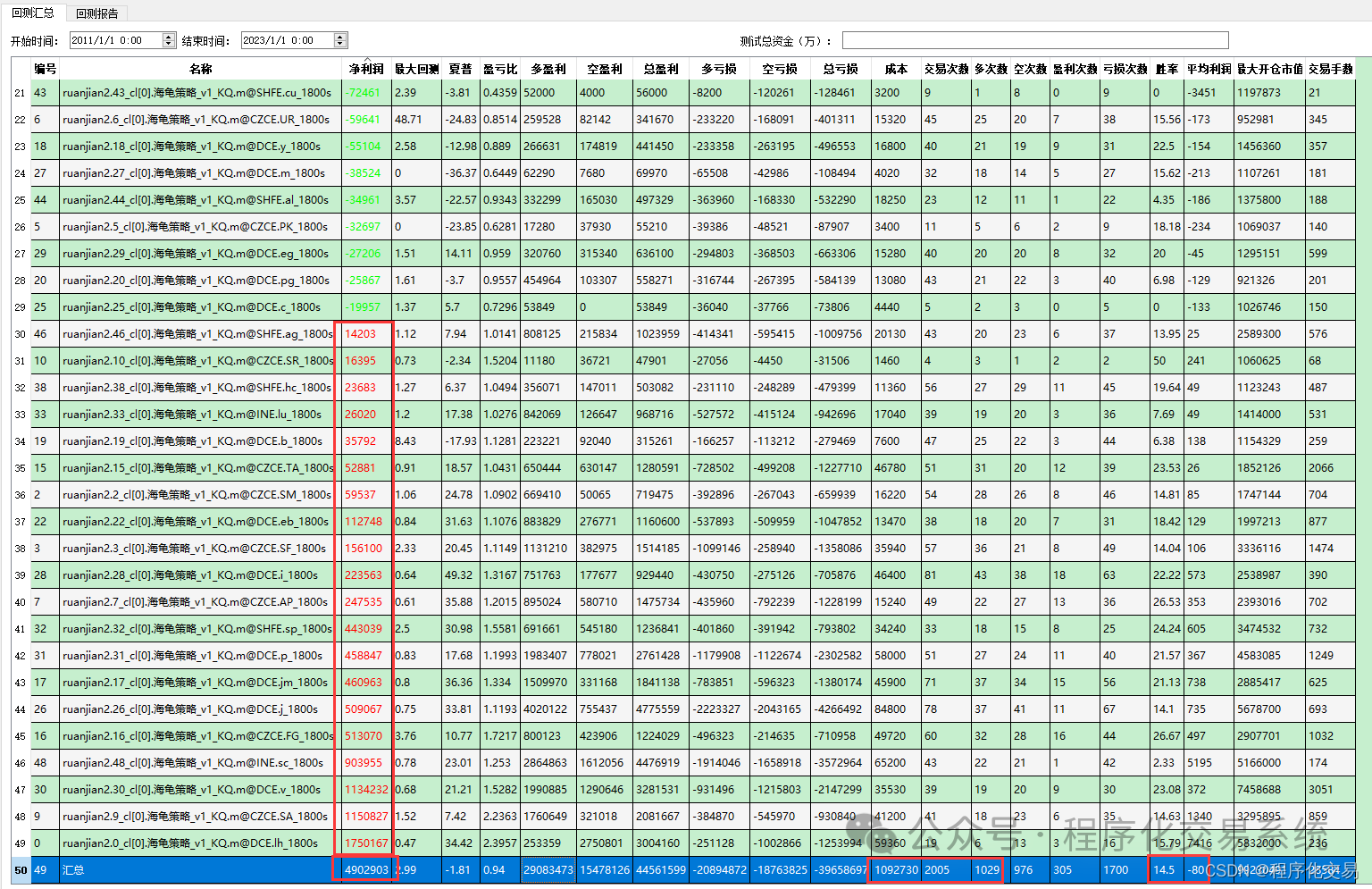Select the ruanjian2.15 CZCE.TA strategy name cell
This screenshot has height=889, width=1372.
tap(201, 468)
